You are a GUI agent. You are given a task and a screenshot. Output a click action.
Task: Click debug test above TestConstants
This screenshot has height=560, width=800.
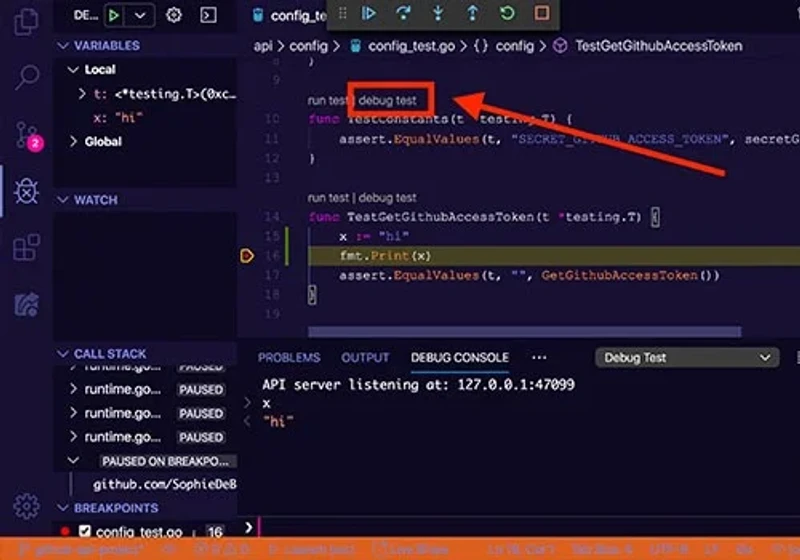pyautogui.click(x=387, y=100)
